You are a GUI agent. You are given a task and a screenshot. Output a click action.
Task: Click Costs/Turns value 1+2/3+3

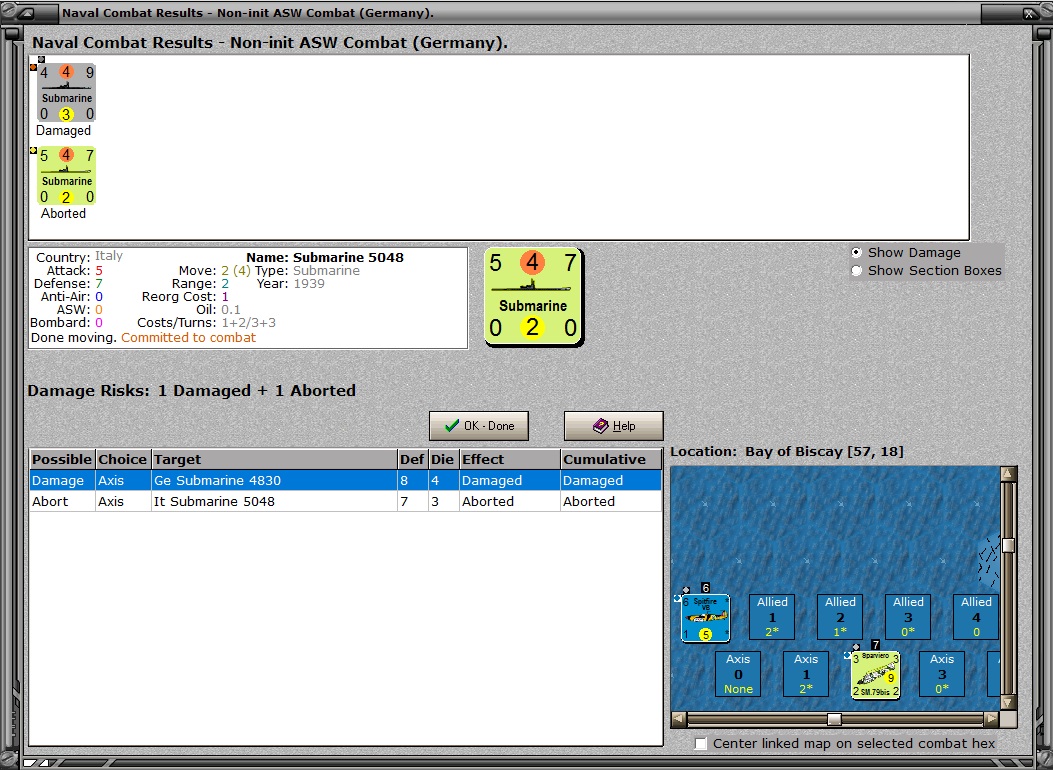click(x=248, y=323)
